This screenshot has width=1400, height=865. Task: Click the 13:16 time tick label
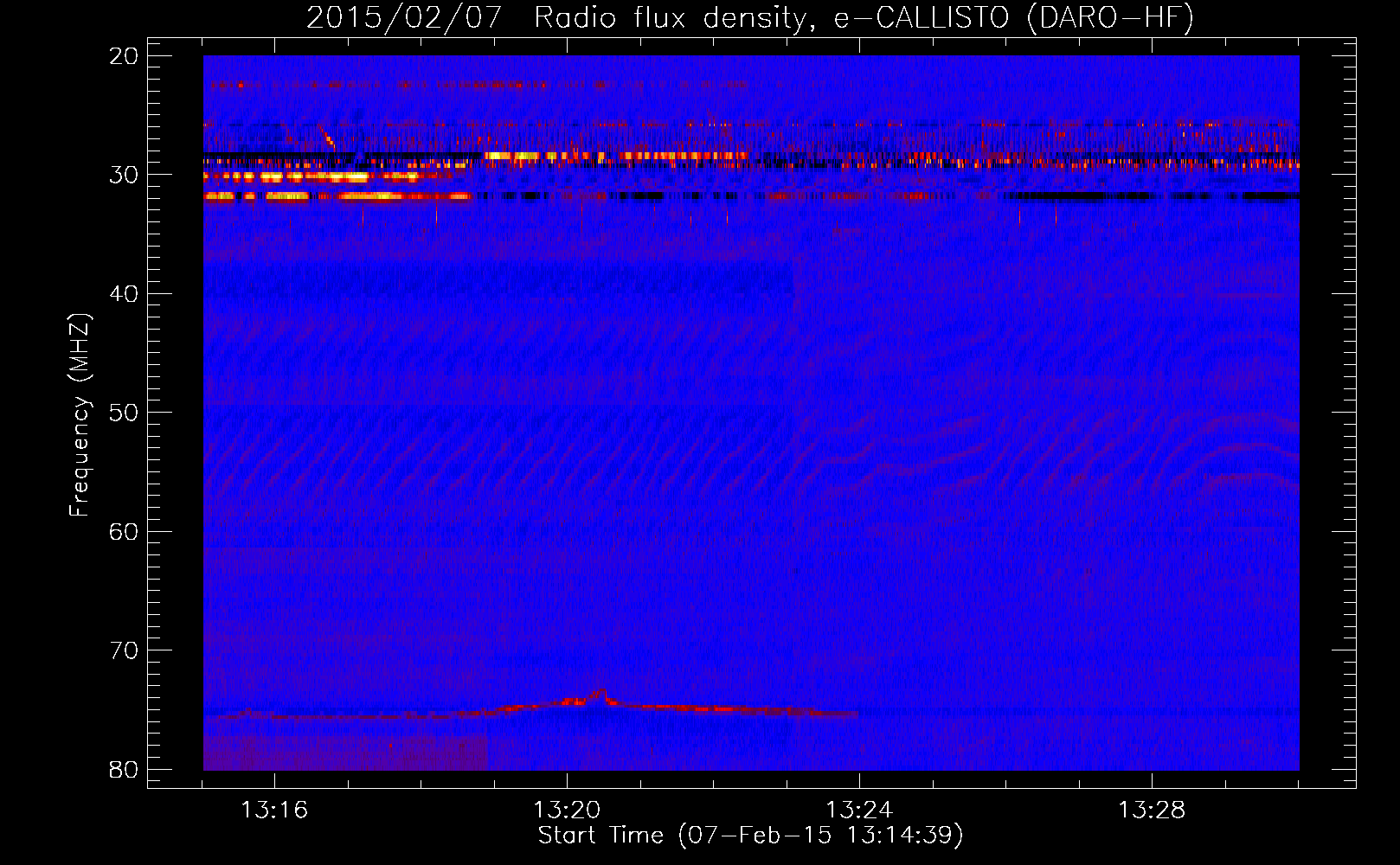pyautogui.click(x=274, y=810)
